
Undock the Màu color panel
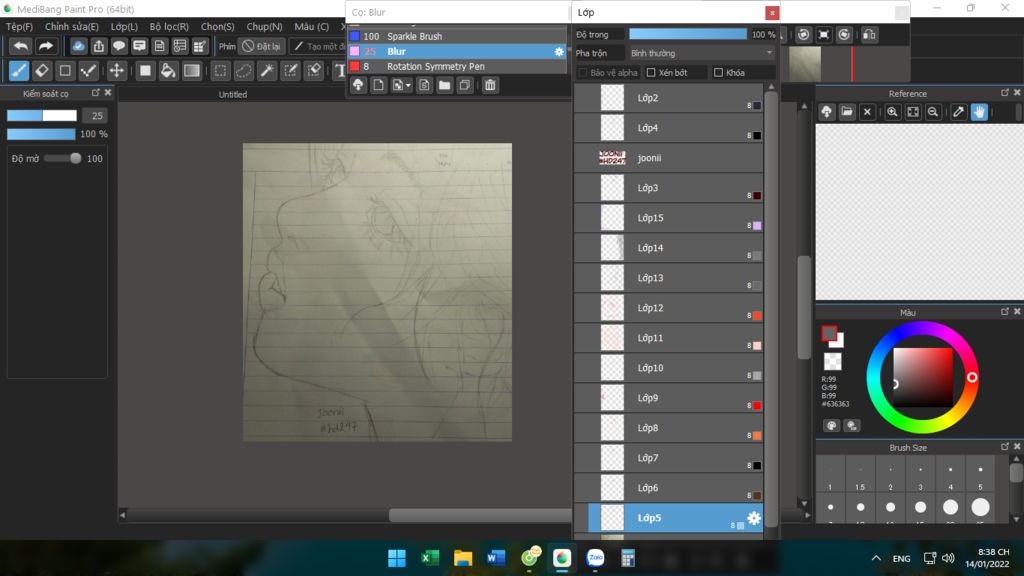coord(1004,312)
